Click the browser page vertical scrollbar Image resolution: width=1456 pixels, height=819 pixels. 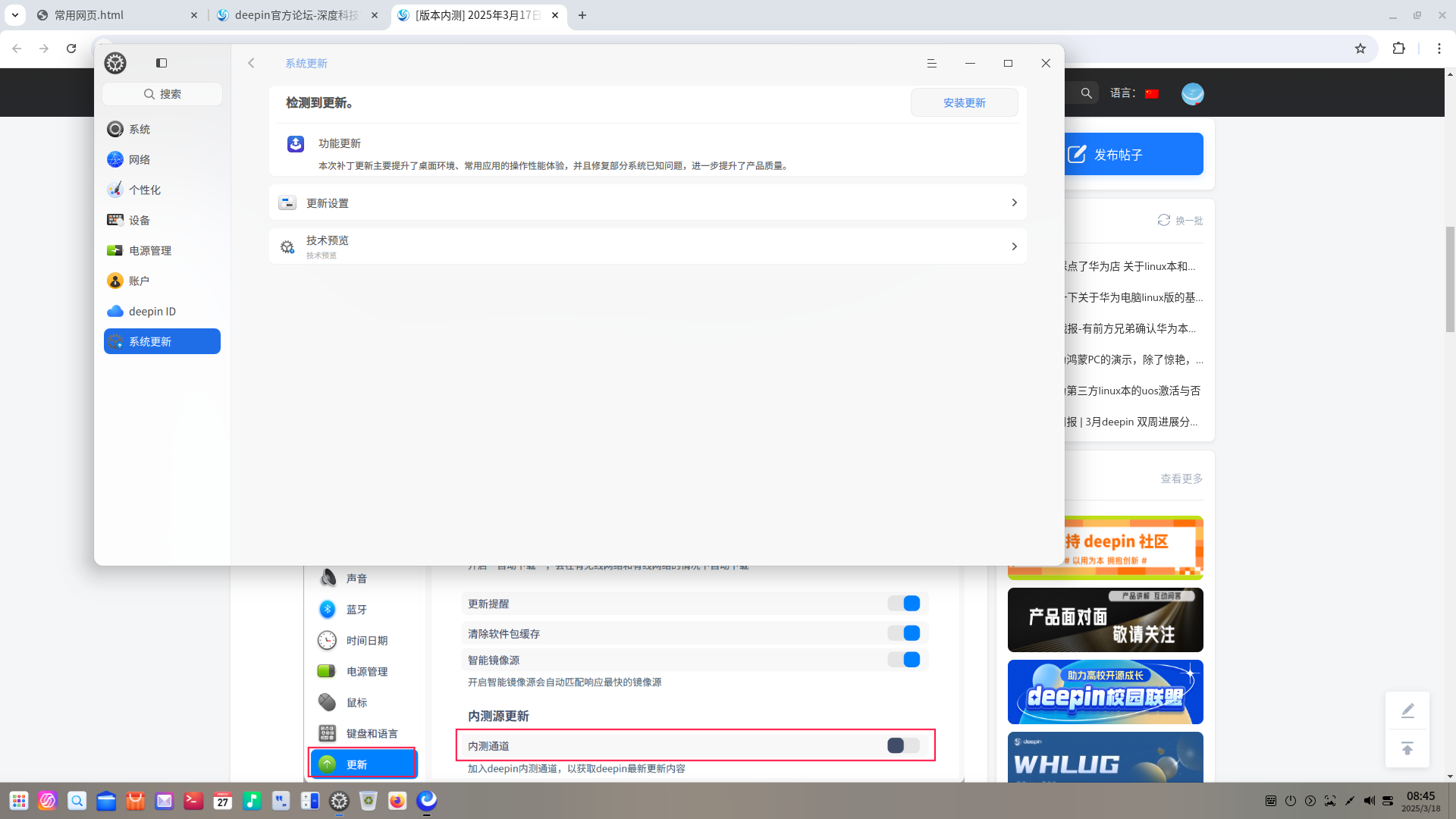point(1450,279)
